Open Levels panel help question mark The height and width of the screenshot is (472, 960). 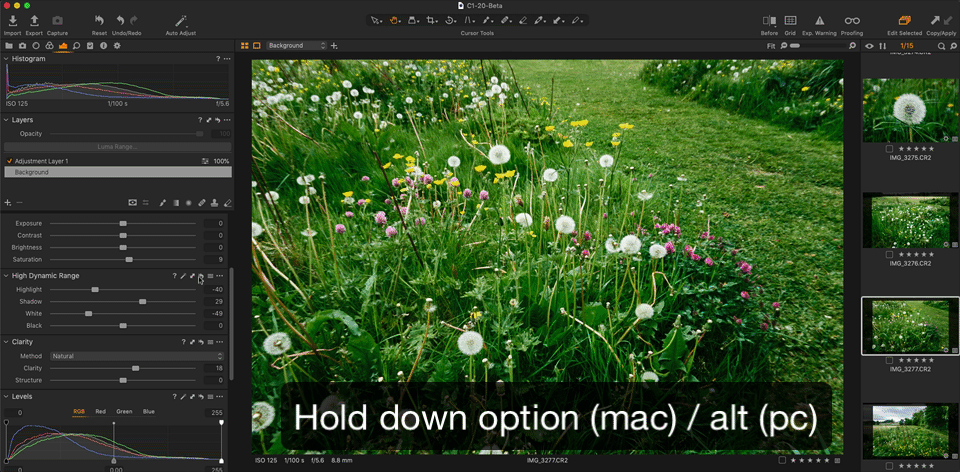click(174, 397)
